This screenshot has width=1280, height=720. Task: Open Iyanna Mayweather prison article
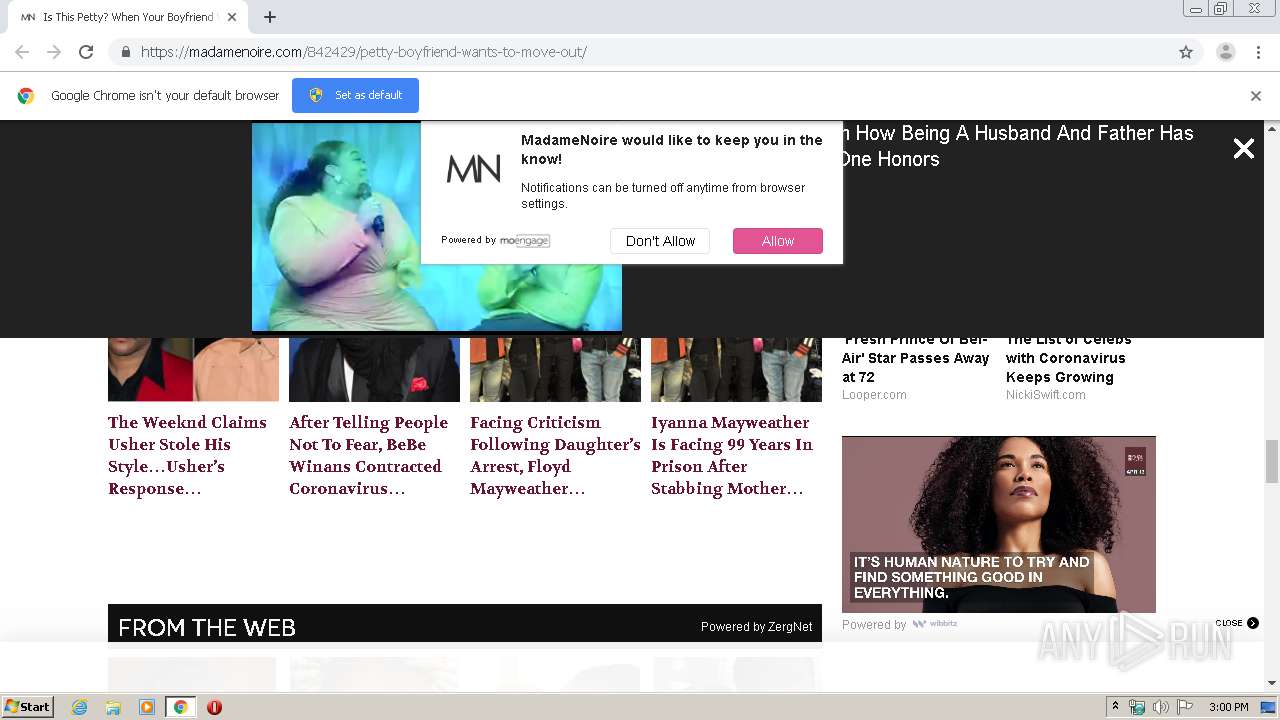[x=732, y=455]
